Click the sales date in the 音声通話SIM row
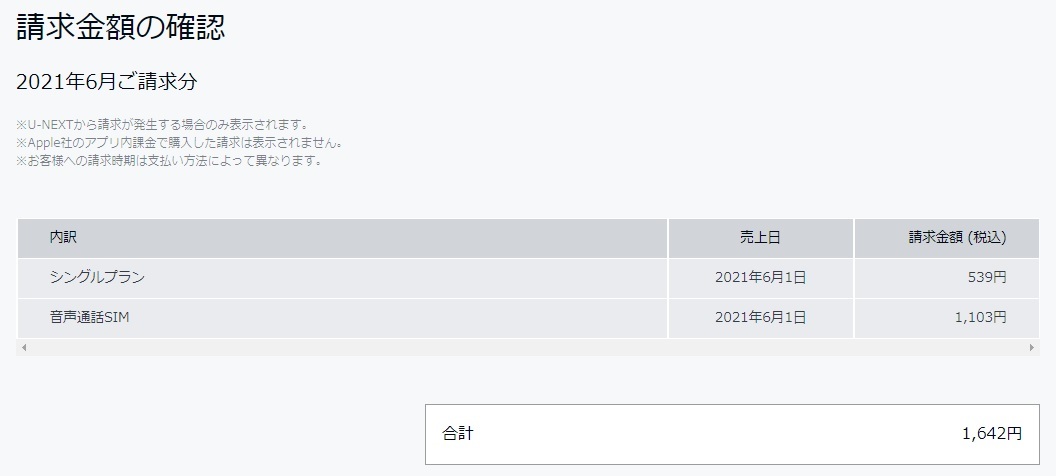 (x=760, y=318)
